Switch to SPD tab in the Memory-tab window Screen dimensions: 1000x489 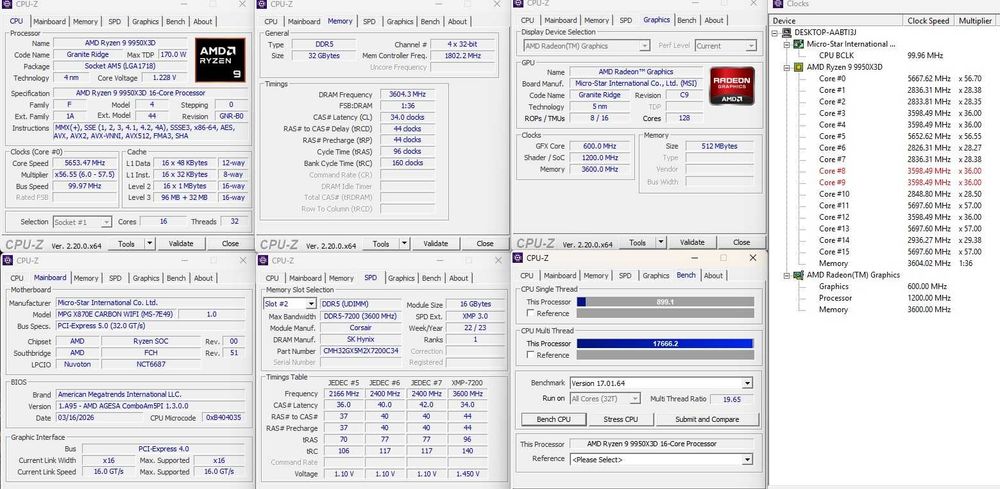369,22
